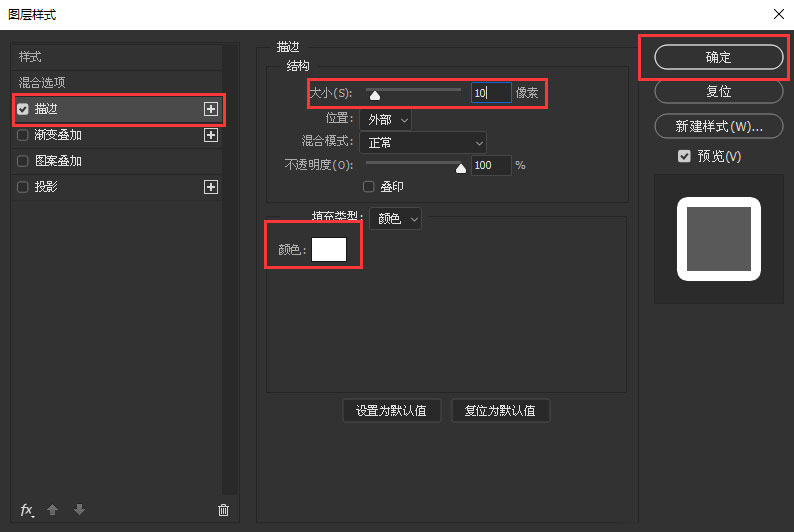Click the 大小 value field showing 10

491,93
